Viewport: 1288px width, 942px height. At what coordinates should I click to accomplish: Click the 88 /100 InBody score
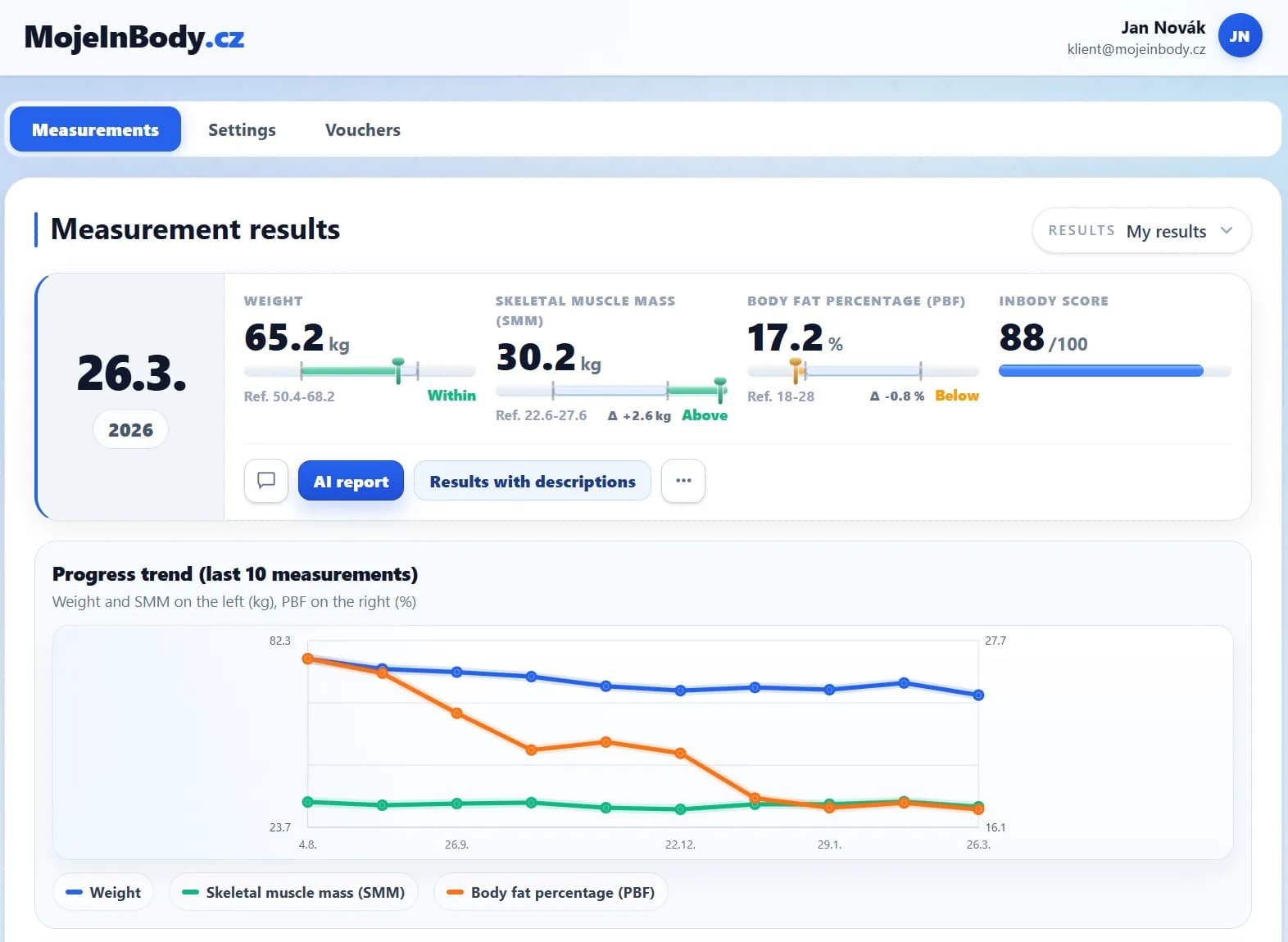(x=1043, y=337)
